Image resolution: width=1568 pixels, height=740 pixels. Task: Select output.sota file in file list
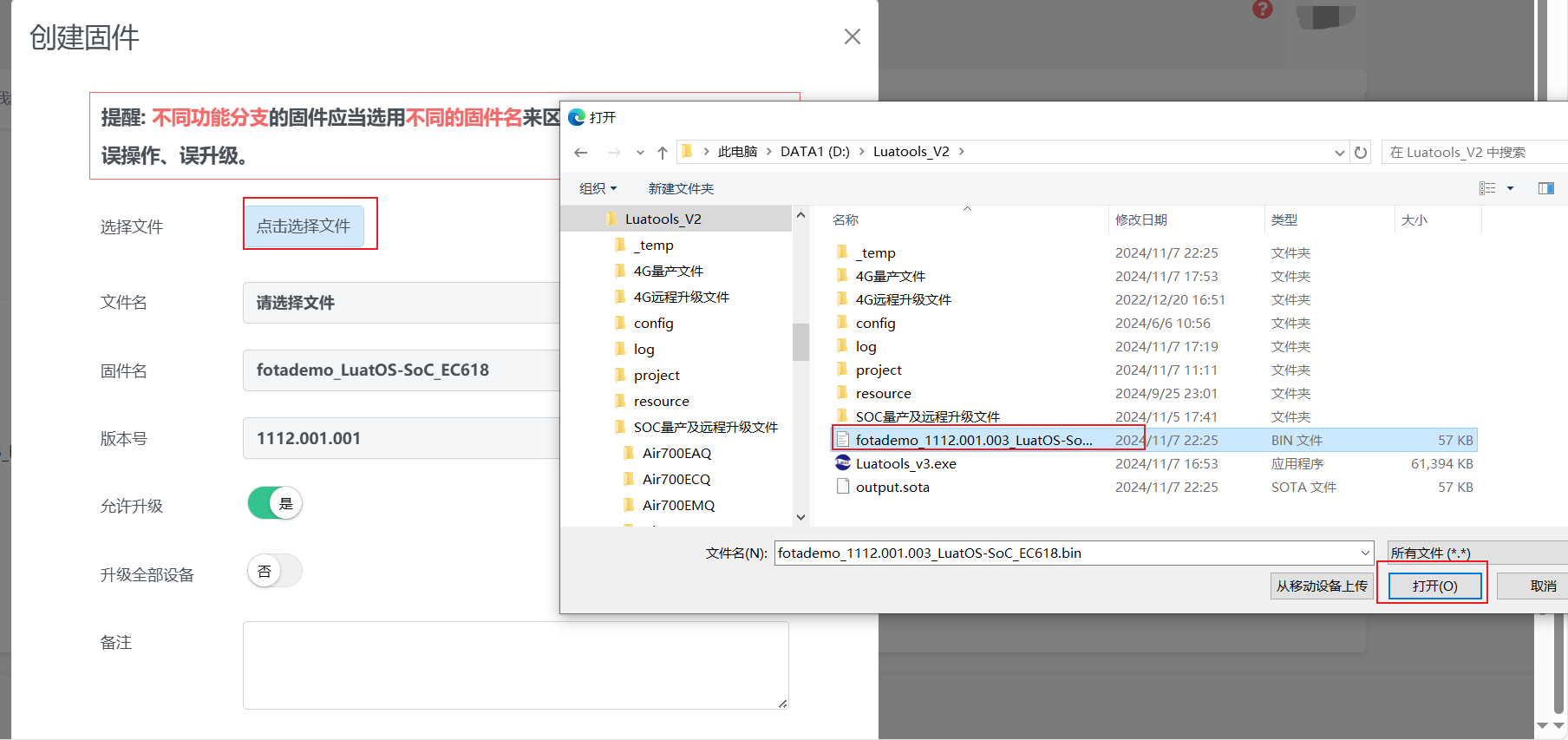1153,487
